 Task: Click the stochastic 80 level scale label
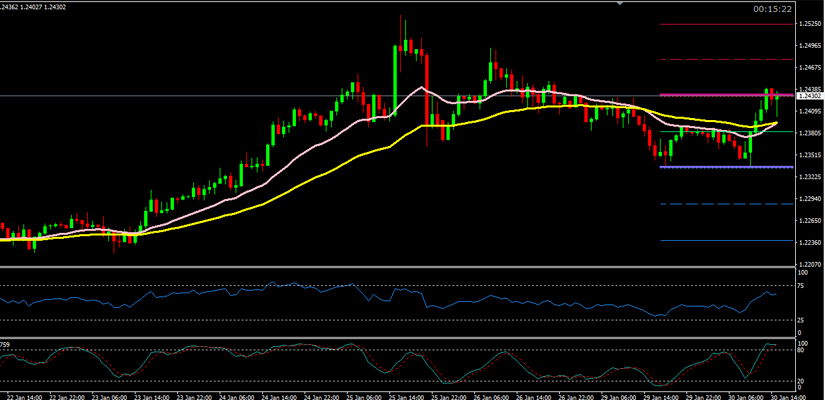803,350
